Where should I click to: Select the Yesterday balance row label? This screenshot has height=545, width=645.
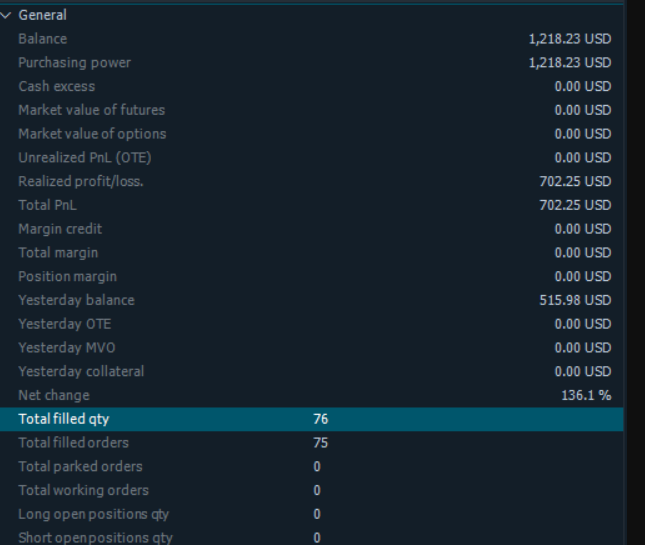(x=77, y=300)
